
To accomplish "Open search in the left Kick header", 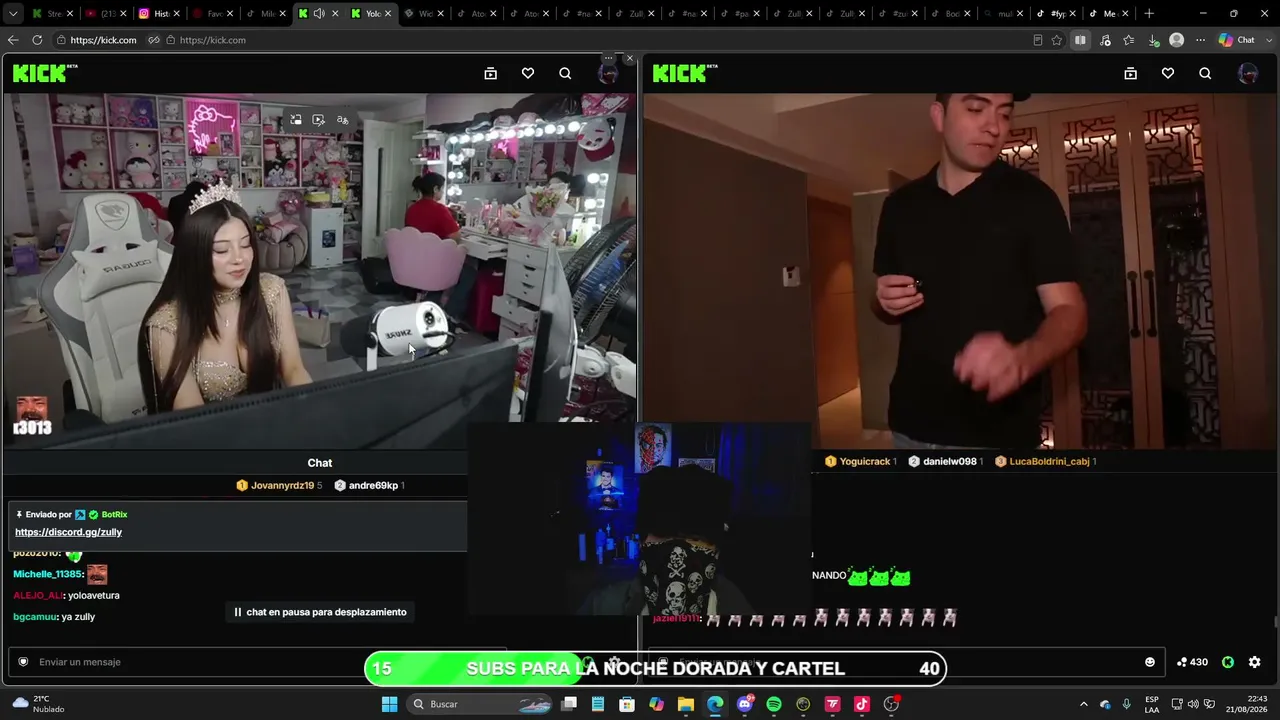I will pos(565,73).
